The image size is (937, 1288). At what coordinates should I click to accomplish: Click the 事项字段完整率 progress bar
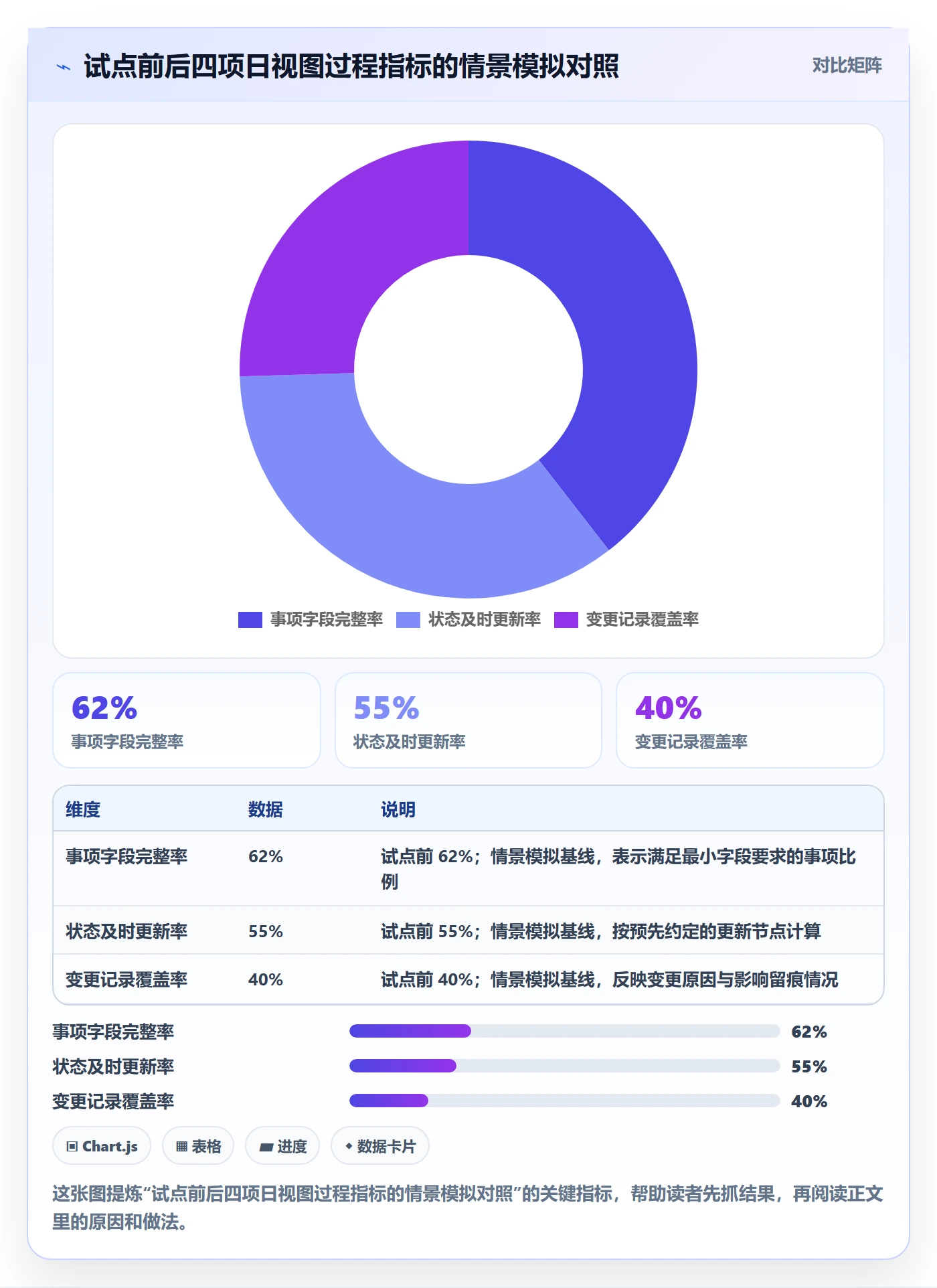(x=564, y=1031)
